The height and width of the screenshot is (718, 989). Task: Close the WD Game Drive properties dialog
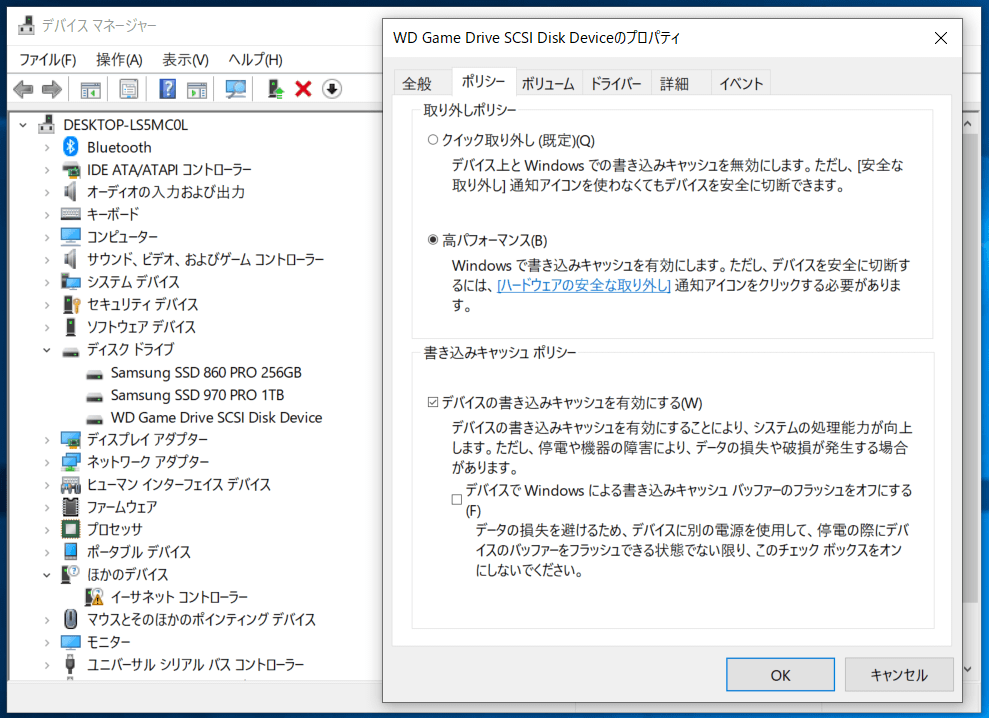pos(940,38)
